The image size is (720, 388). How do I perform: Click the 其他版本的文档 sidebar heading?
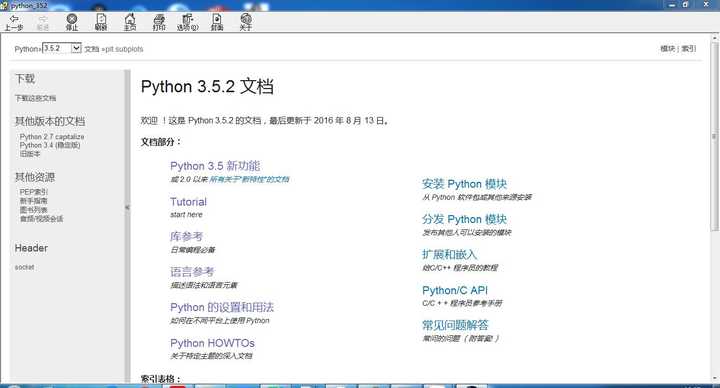coord(50,121)
